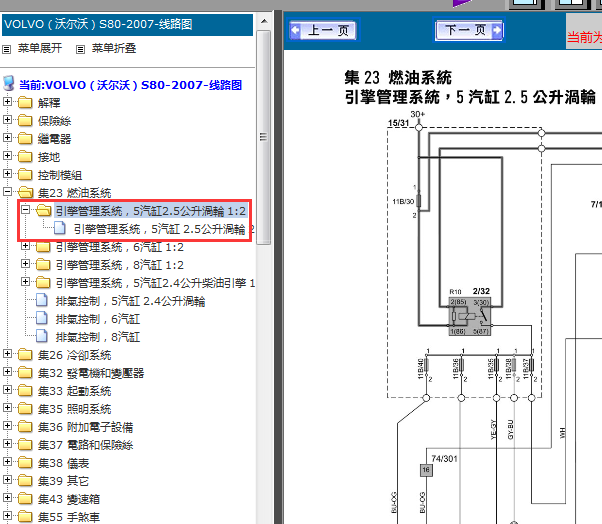Click page icon for 排氣控制, 6汽缸
The image size is (602, 524).
click(x=41, y=318)
